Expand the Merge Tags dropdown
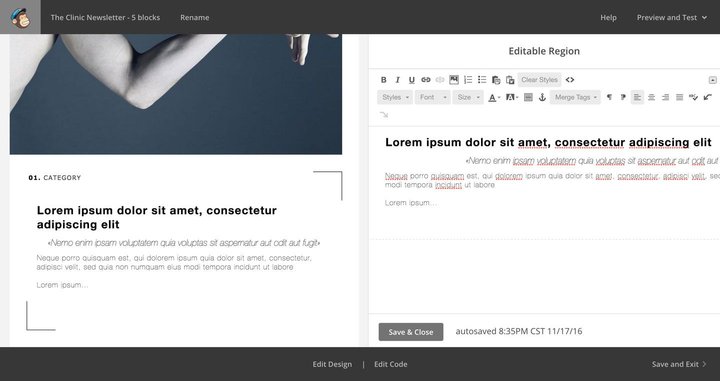Viewport: 720px width, 381px height. [x=575, y=97]
